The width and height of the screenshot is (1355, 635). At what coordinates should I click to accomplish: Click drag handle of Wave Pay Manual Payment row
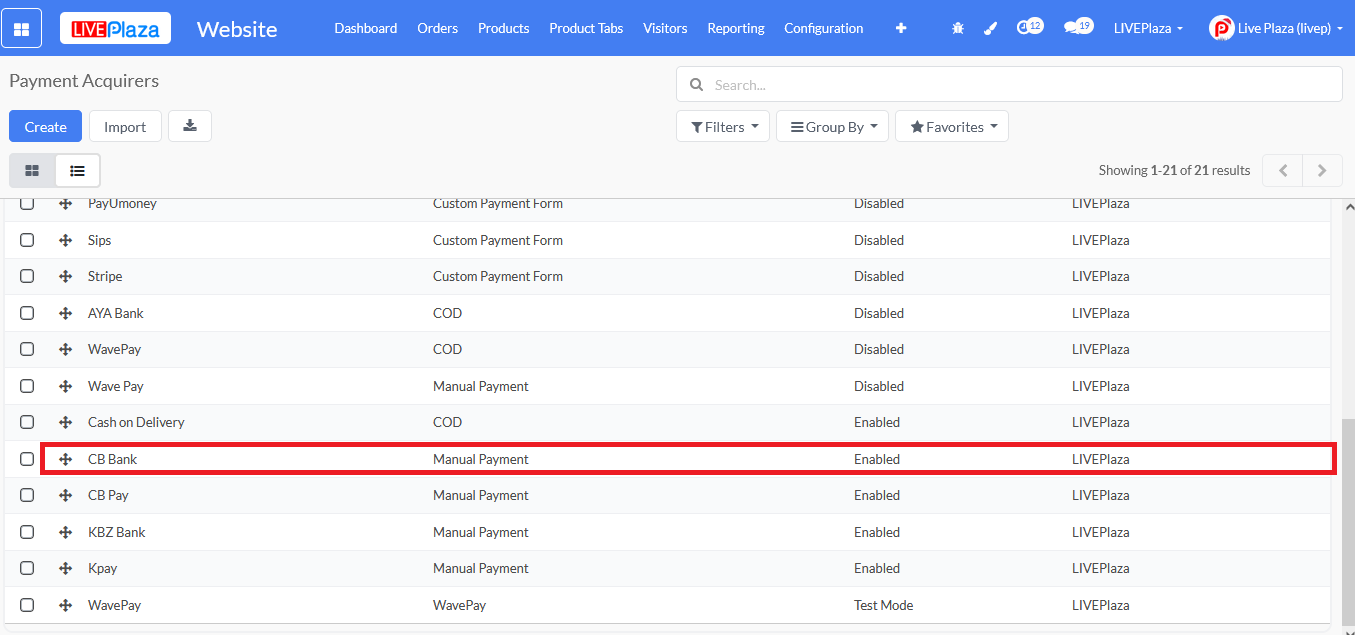click(65, 386)
